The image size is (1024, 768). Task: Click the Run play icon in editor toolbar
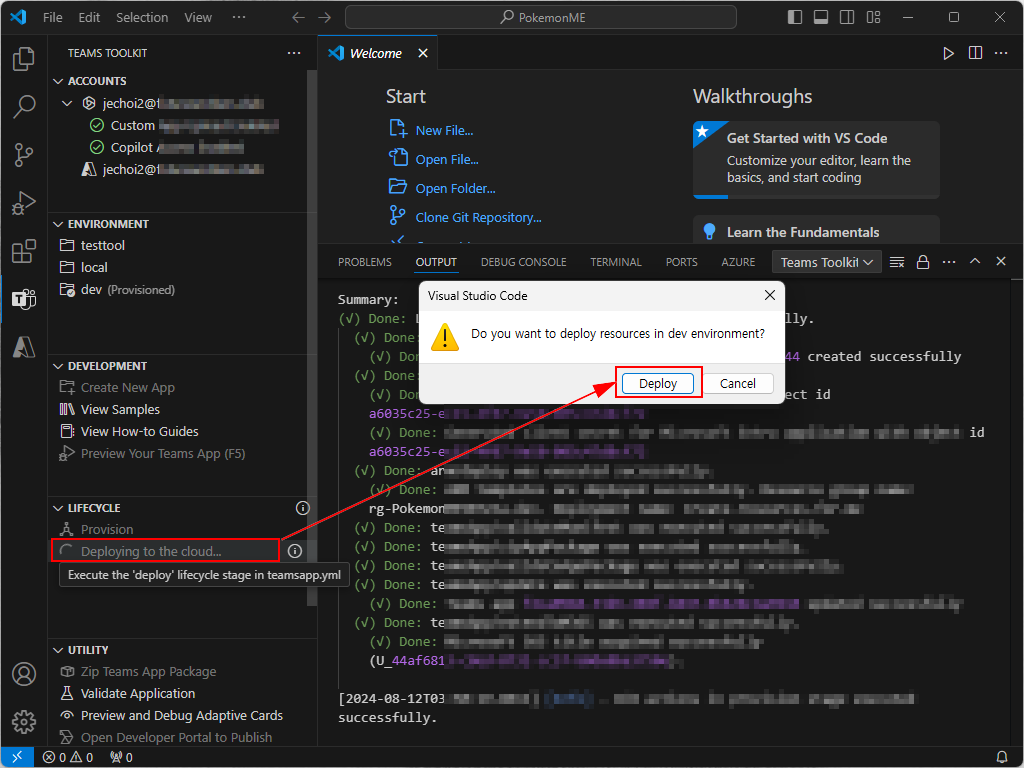pos(948,54)
